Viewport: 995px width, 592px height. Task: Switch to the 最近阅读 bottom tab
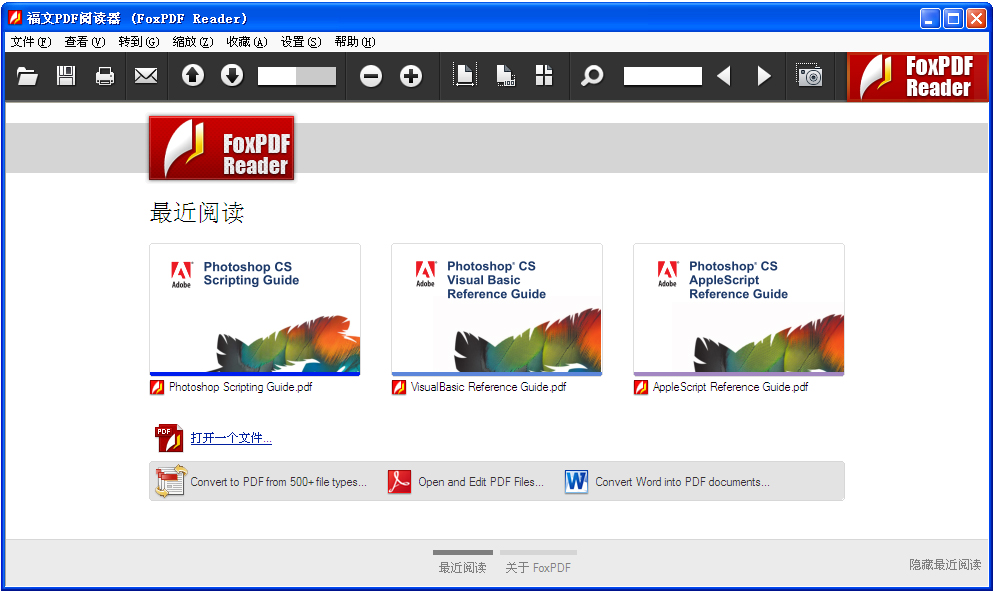click(463, 563)
